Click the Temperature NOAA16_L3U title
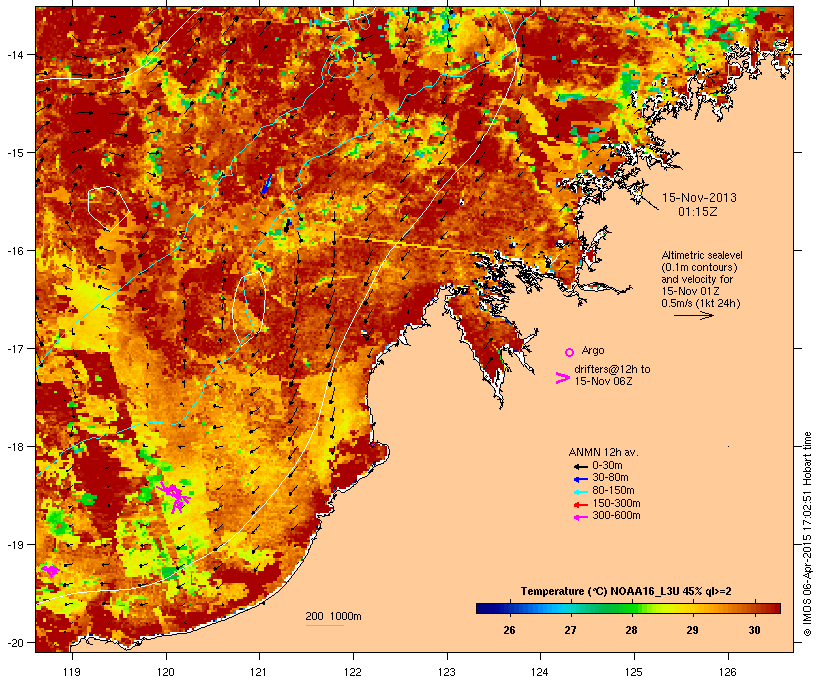 pos(626,592)
